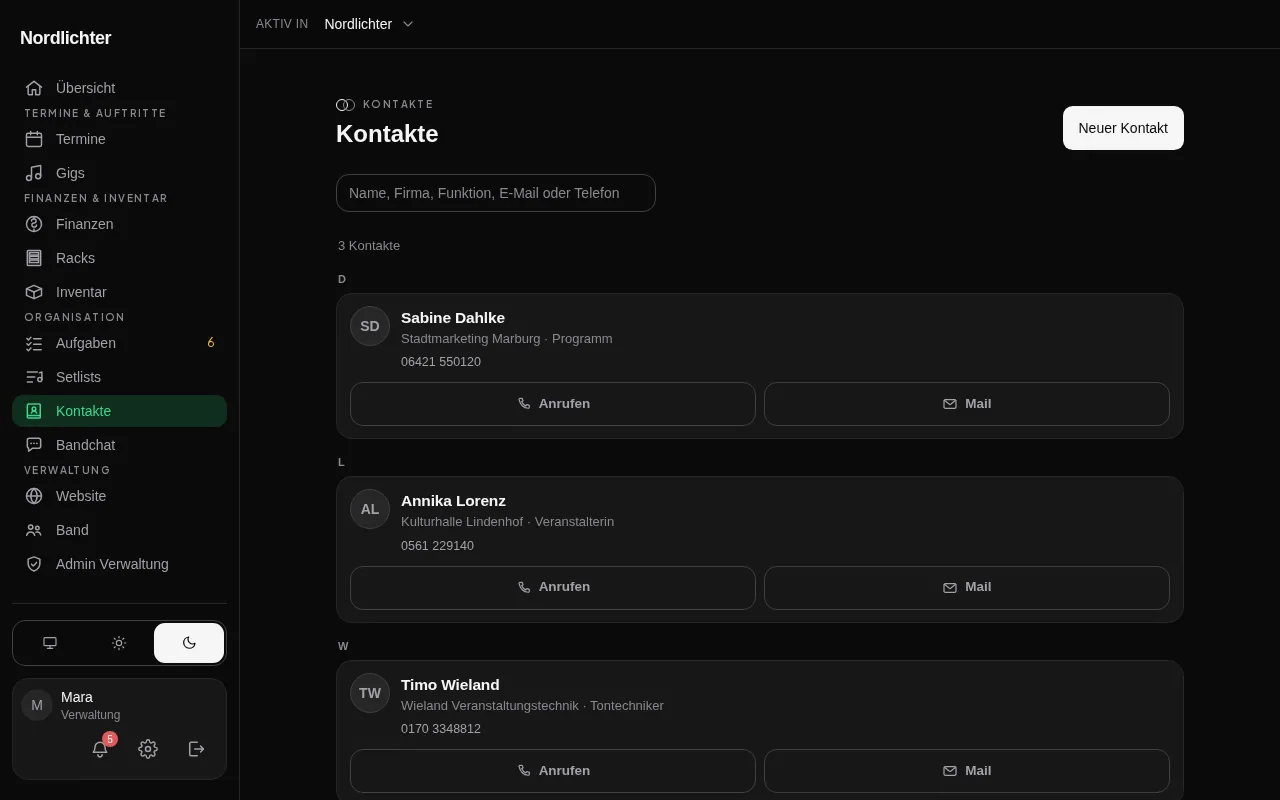The image size is (1280, 800).
Task: Open the Bandchat menu entry
Action: pyautogui.click(x=119, y=445)
